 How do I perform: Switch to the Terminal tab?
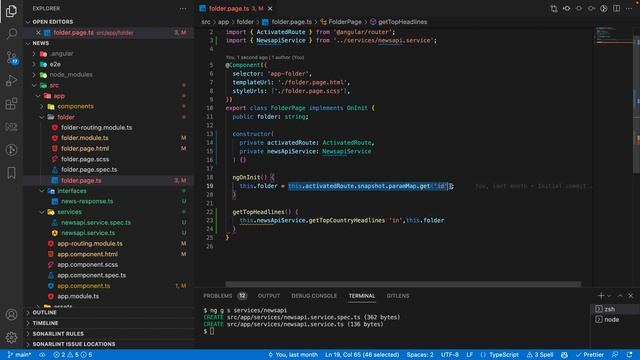pos(362,296)
